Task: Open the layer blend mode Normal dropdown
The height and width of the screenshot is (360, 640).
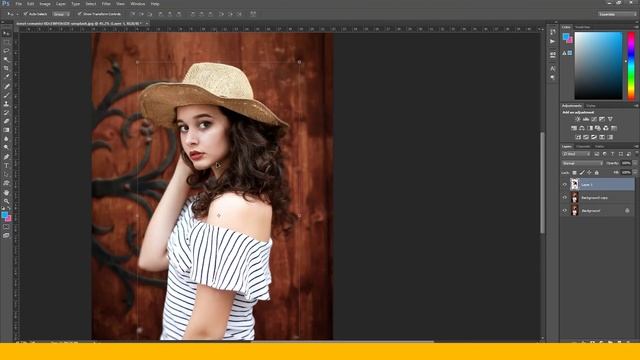Action: (x=582, y=163)
